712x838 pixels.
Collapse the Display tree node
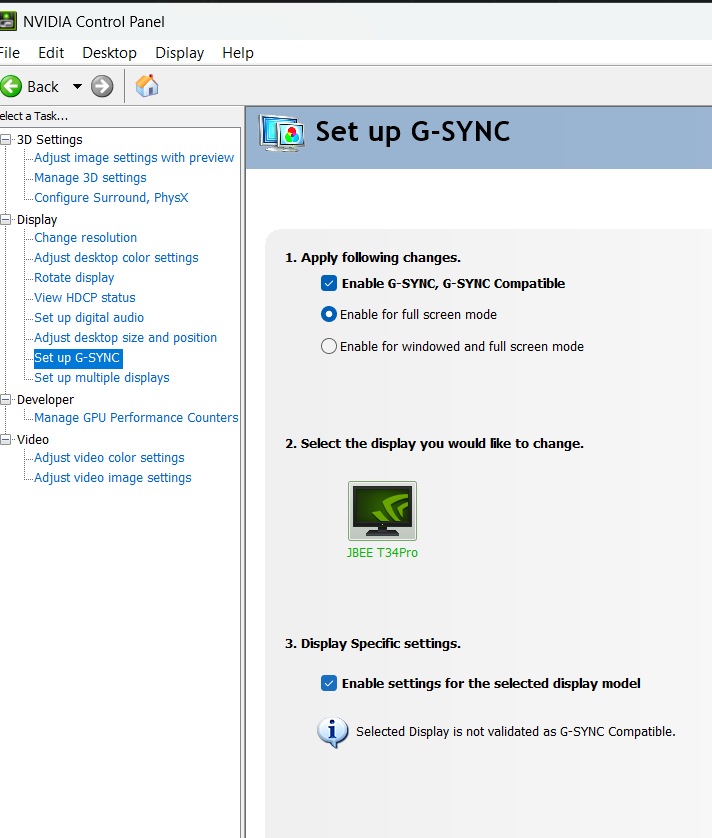point(7,219)
